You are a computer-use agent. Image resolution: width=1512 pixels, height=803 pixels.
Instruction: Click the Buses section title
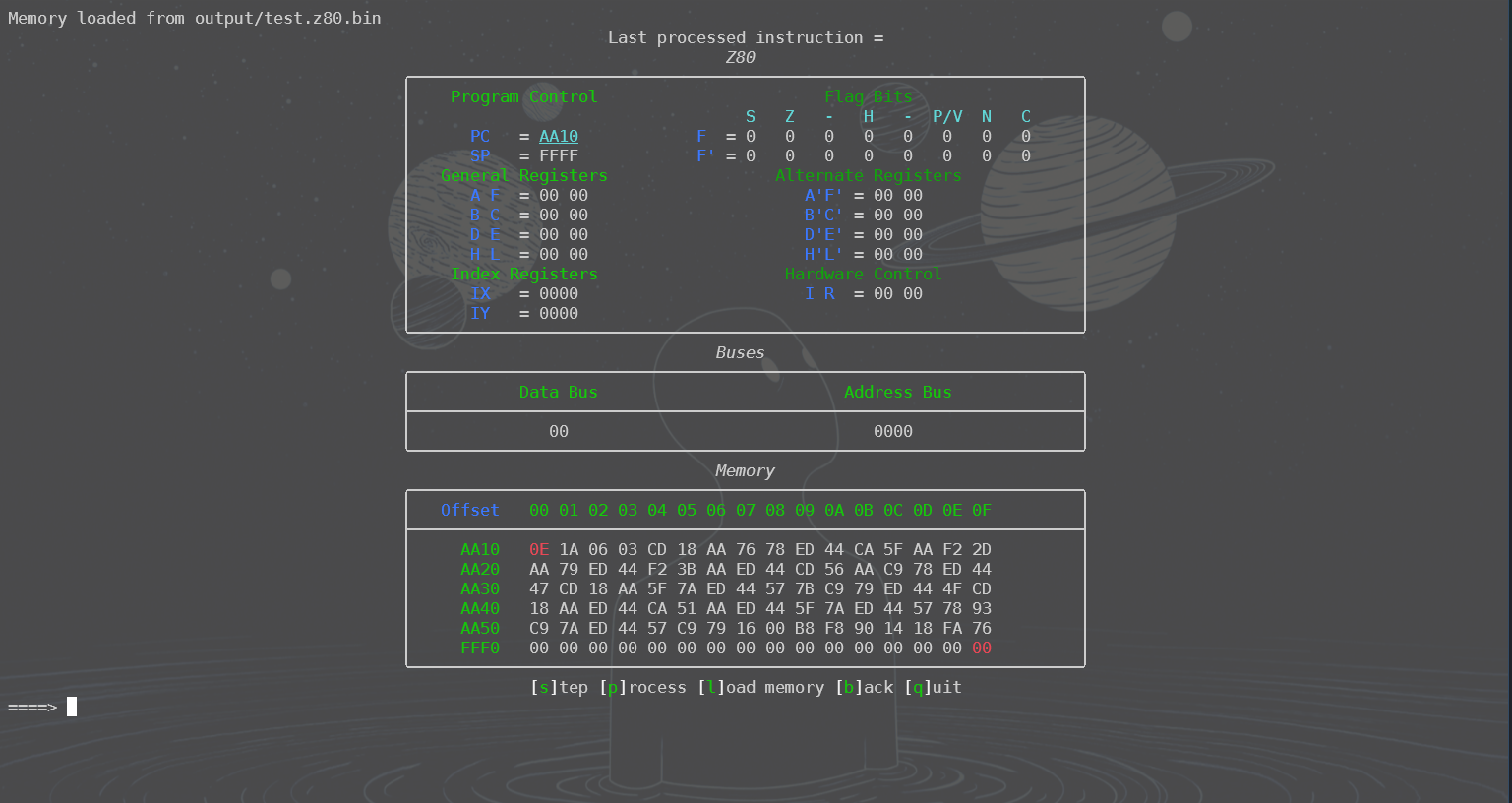[741, 352]
